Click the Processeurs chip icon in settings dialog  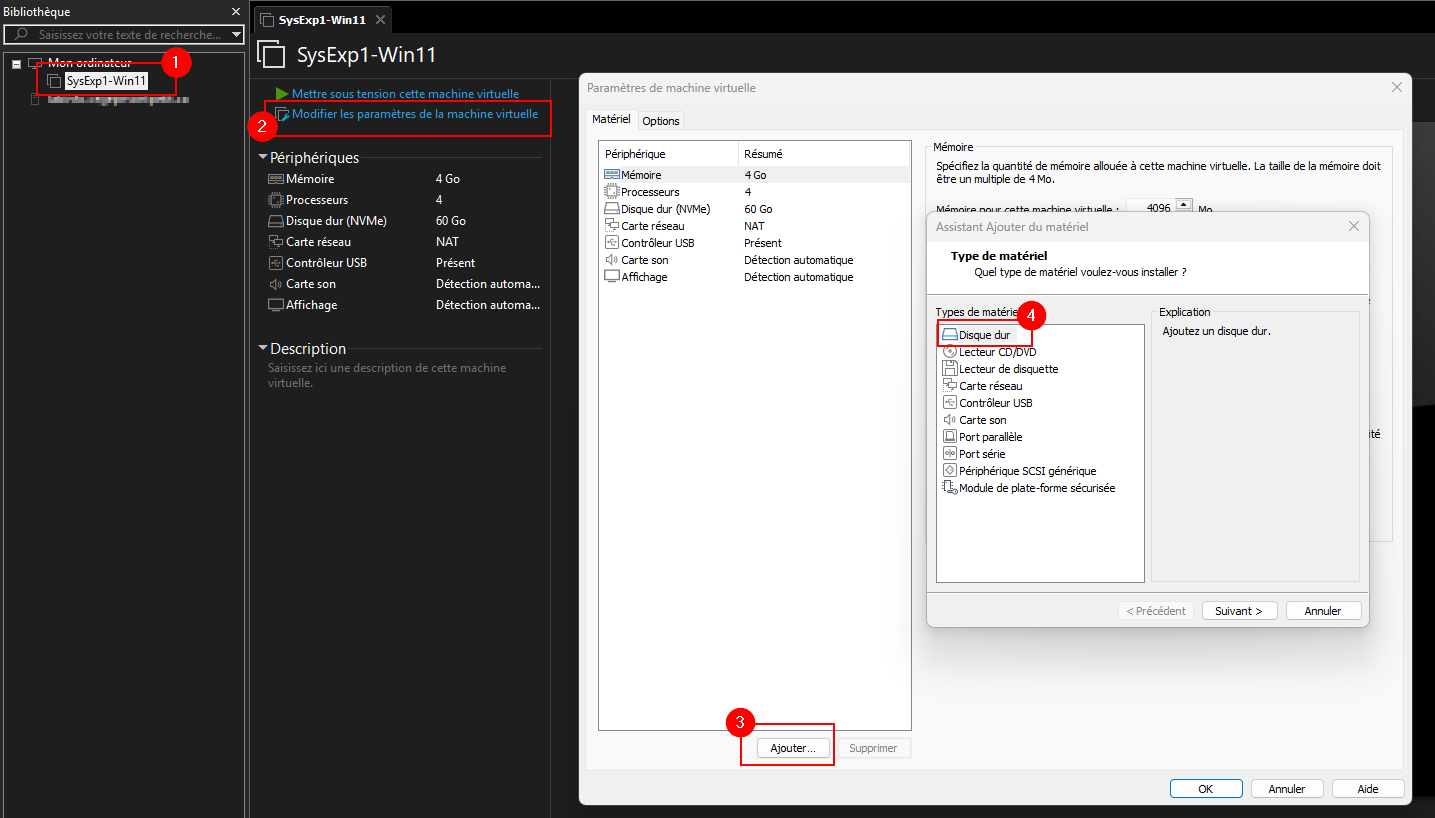[x=612, y=192]
